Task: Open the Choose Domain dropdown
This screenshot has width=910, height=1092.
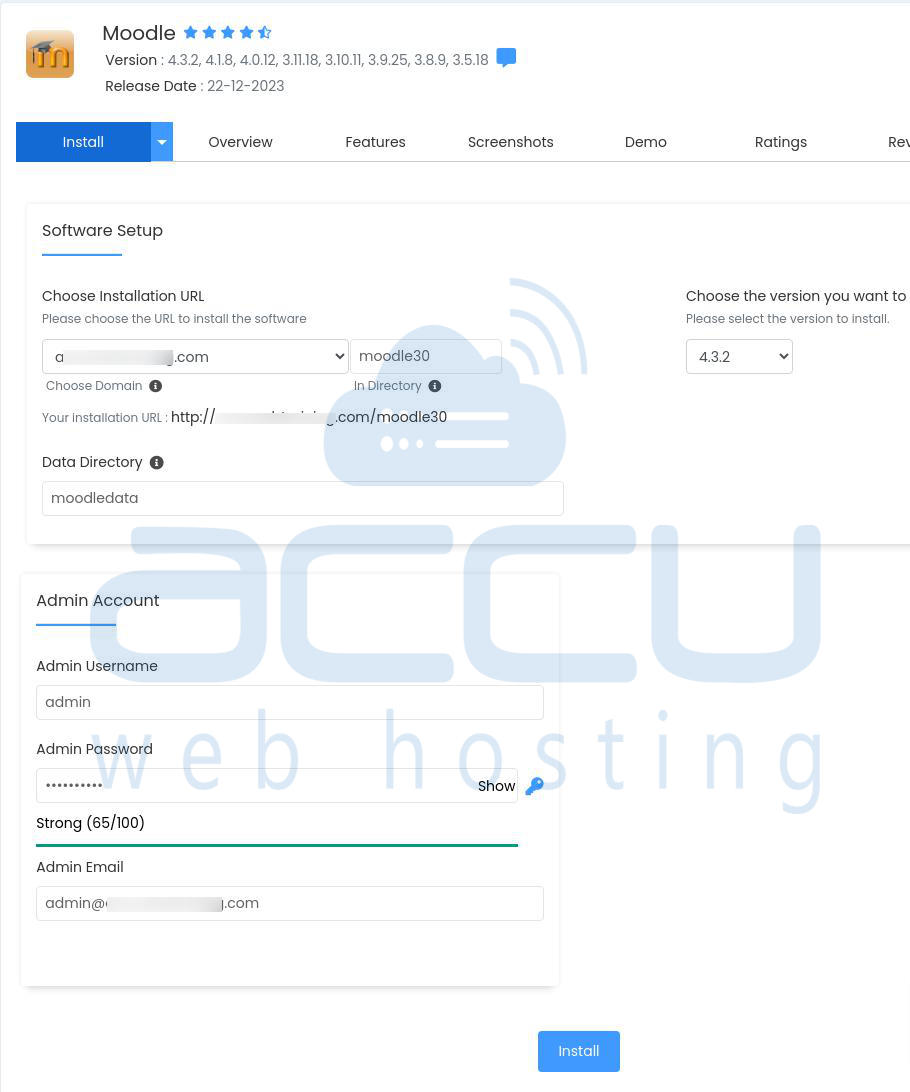Action: [195, 357]
